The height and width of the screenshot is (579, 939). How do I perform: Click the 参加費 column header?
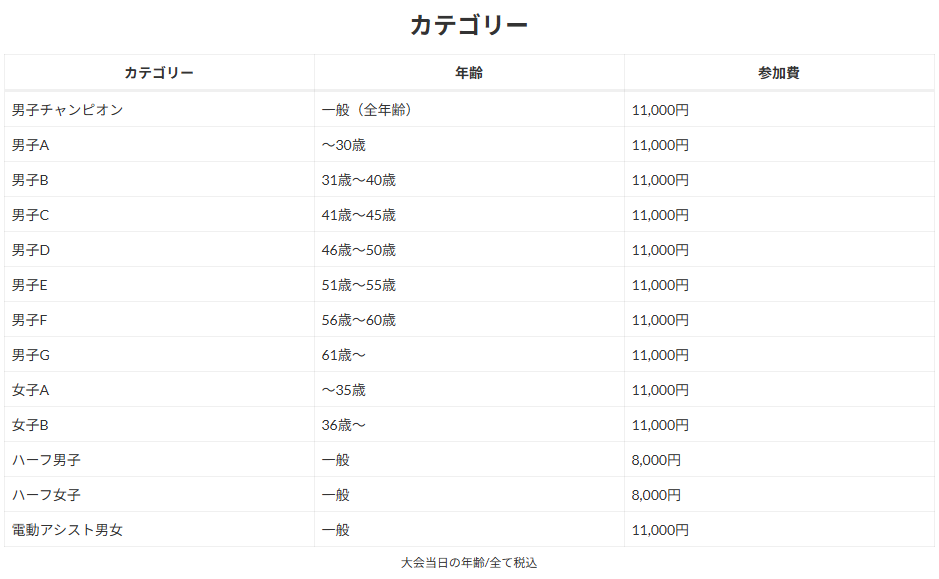point(778,73)
